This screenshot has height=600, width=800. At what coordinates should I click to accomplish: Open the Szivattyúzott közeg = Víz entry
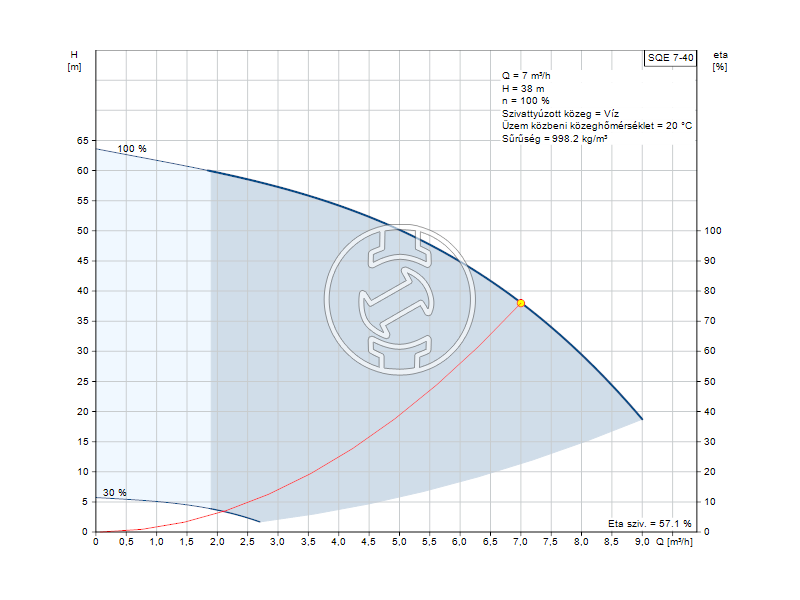tap(558, 114)
